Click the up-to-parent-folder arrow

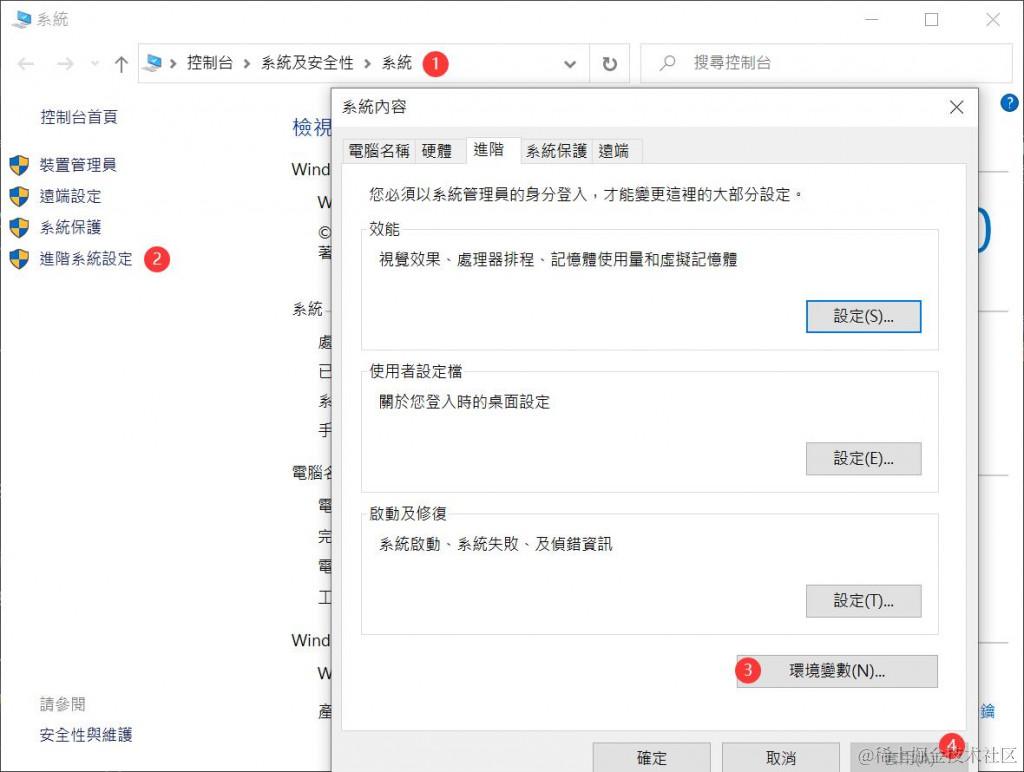coord(120,63)
